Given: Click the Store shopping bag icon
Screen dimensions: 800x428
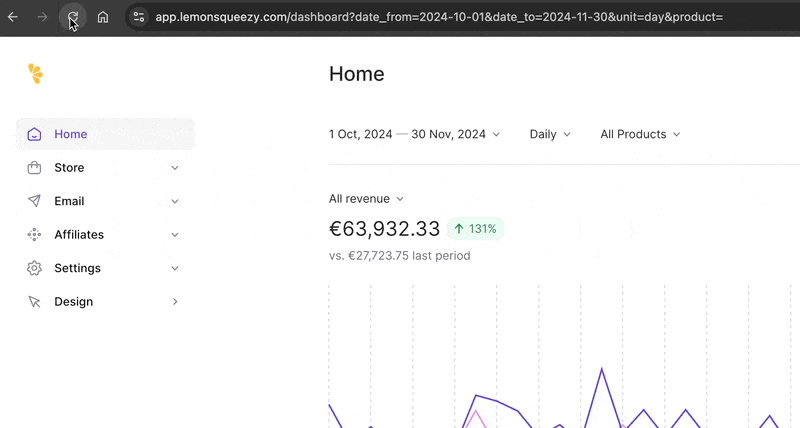Looking at the screenshot, I should point(35,168).
